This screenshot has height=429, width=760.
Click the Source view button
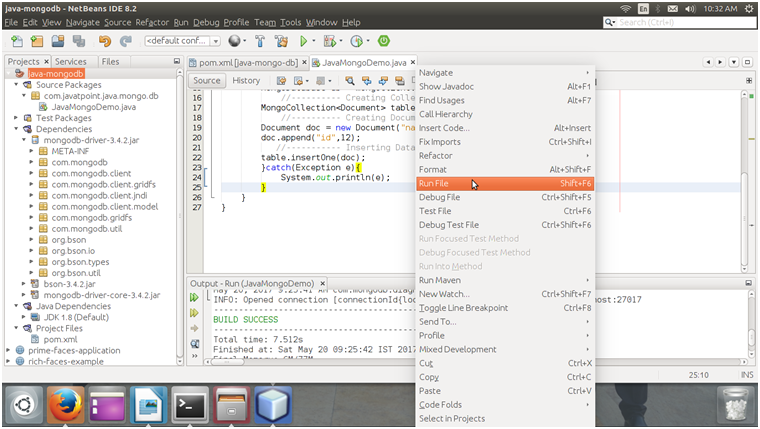pyautogui.click(x=206, y=80)
